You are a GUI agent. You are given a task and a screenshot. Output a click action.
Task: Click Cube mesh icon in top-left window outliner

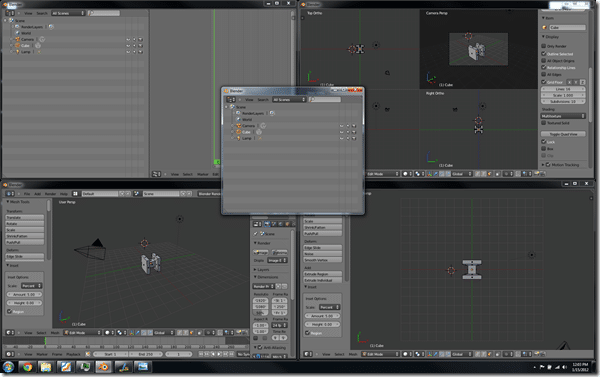[38, 46]
